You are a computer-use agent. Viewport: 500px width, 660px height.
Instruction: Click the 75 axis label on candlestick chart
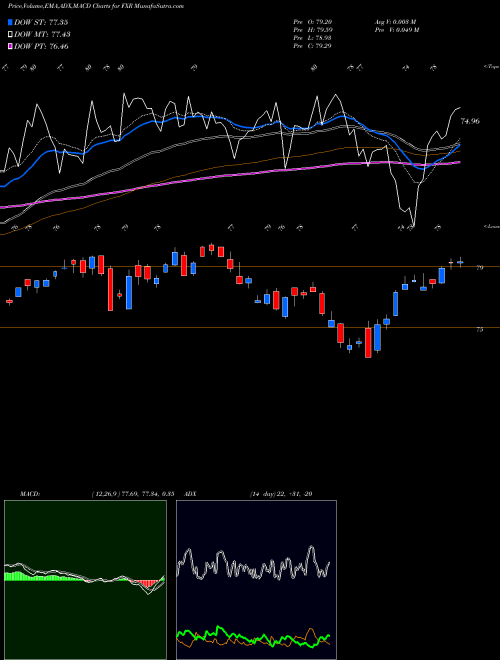(480, 330)
